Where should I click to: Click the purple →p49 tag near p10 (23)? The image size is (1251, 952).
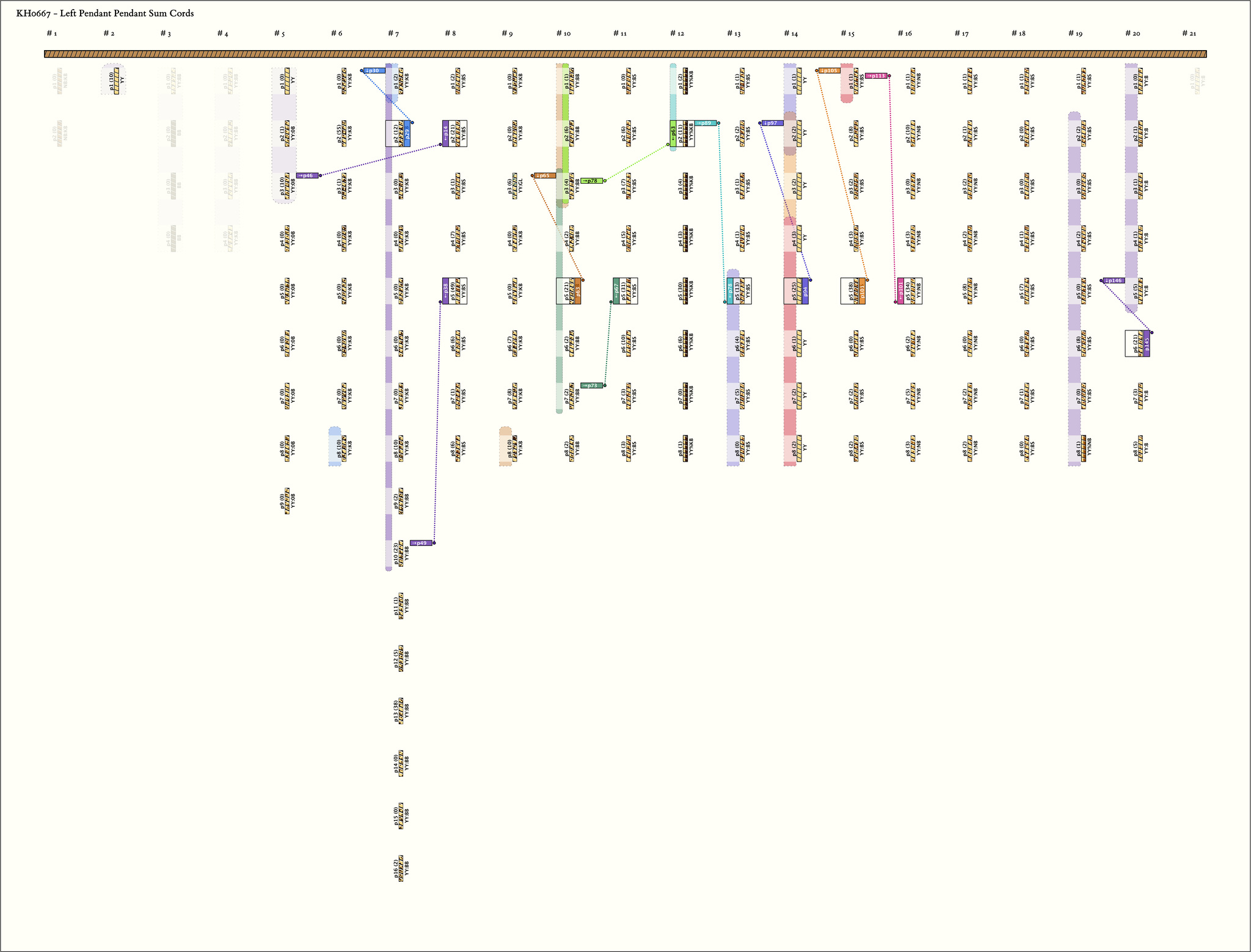coord(421,543)
